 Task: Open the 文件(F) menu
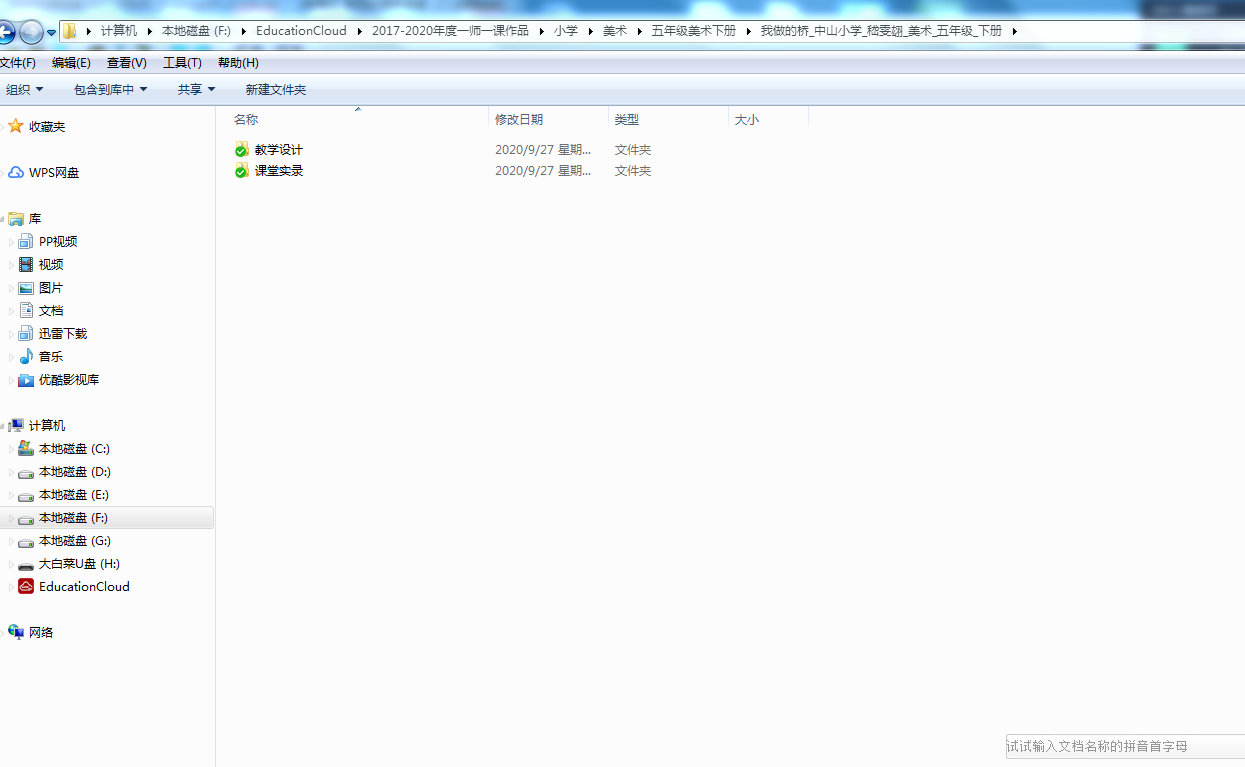pos(17,63)
